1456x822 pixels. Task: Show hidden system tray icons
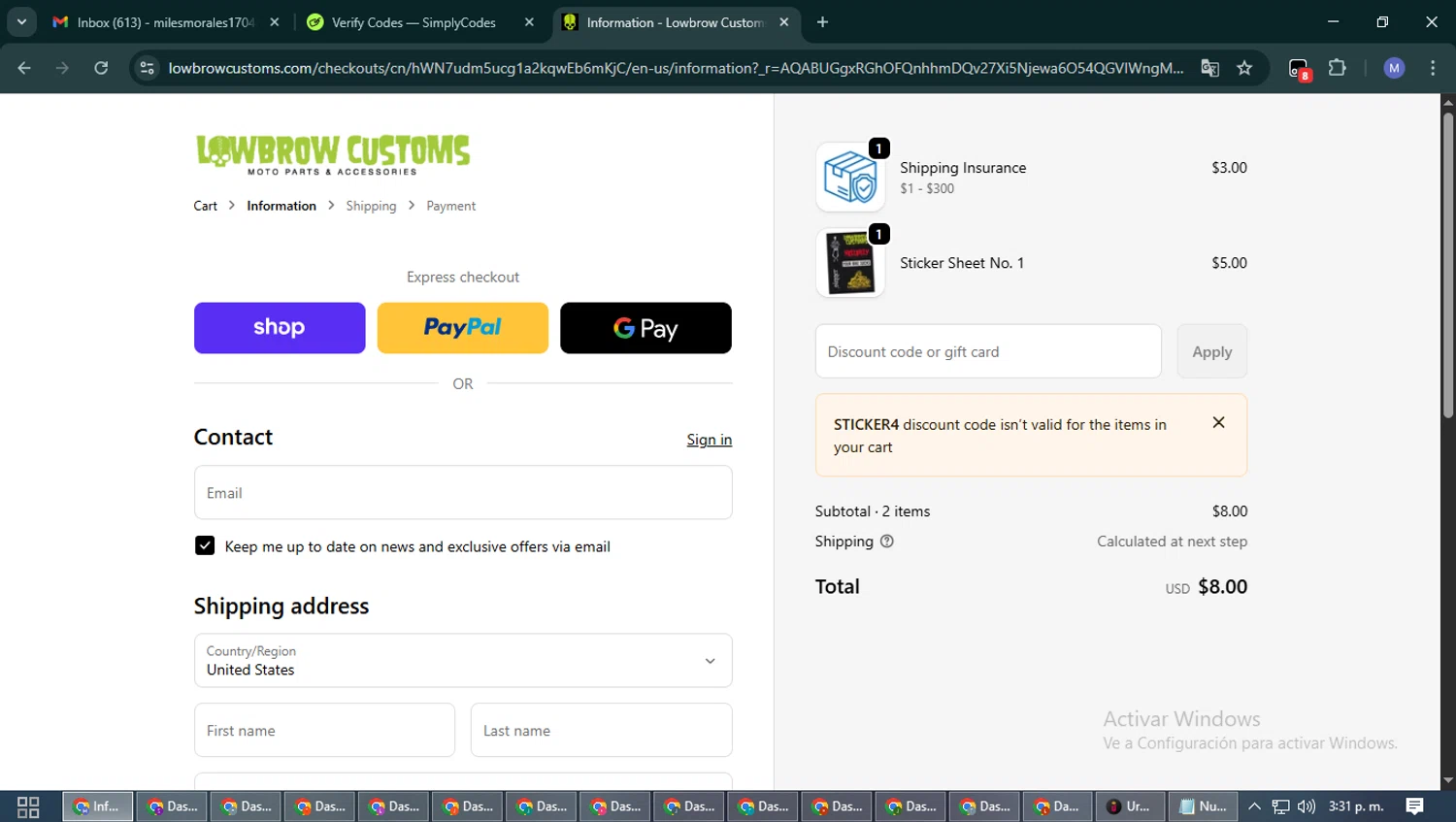1254,806
